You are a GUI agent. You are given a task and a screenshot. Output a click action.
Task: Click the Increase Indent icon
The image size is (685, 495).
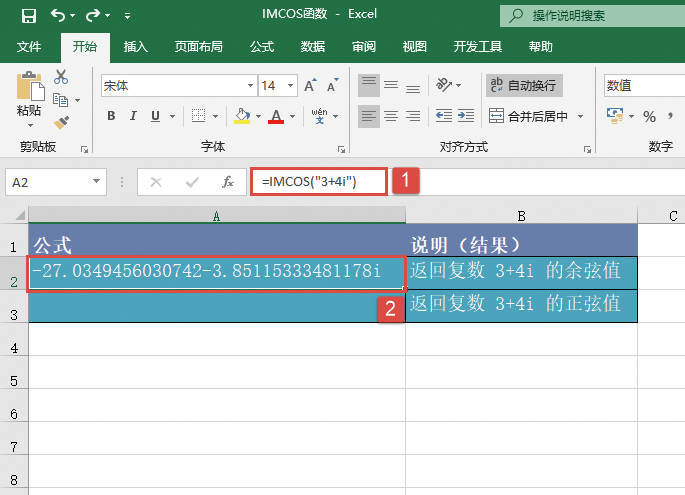click(x=468, y=116)
